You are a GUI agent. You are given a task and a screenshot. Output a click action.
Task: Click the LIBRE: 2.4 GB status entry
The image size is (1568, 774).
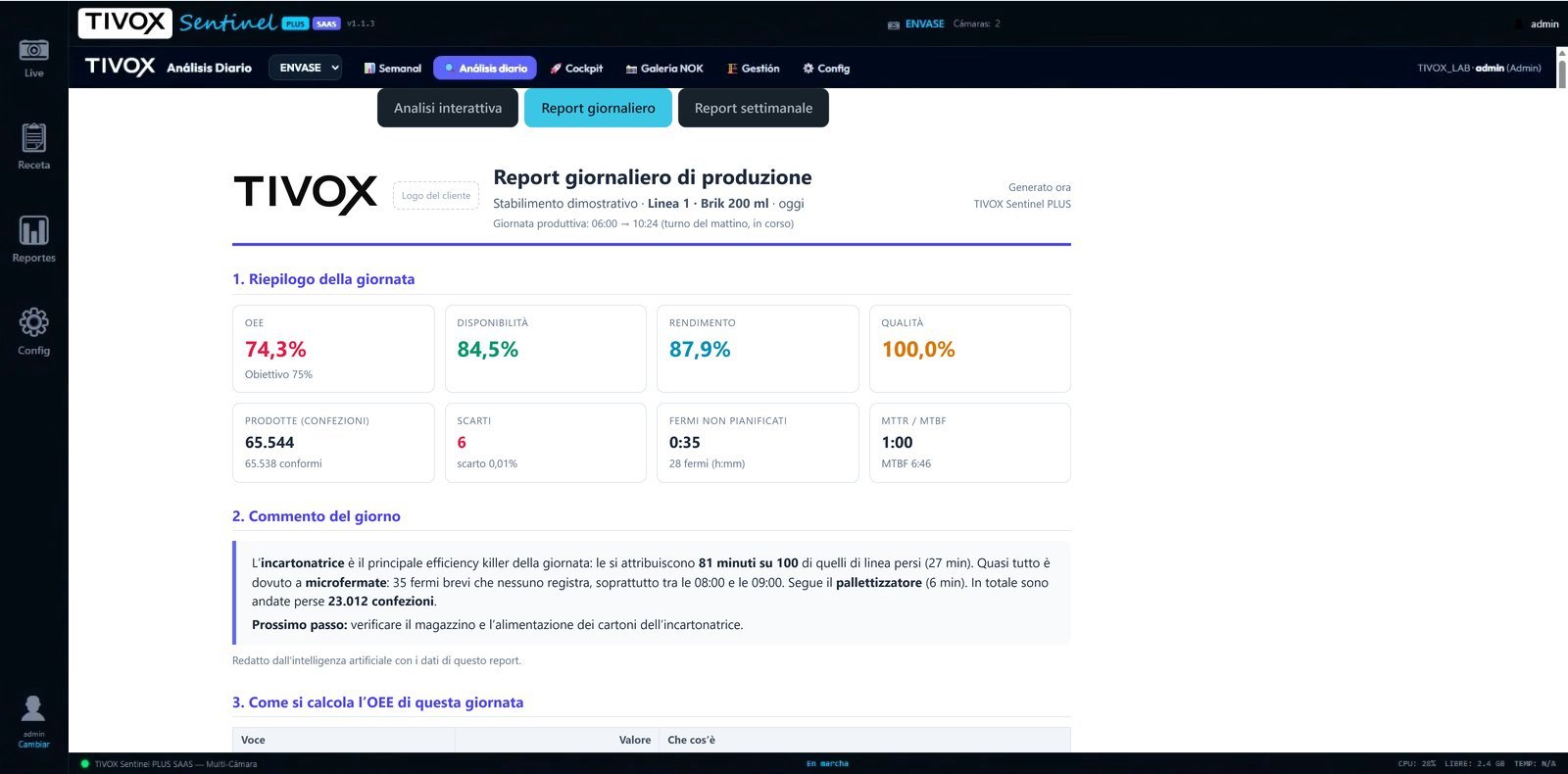click(1475, 764)
